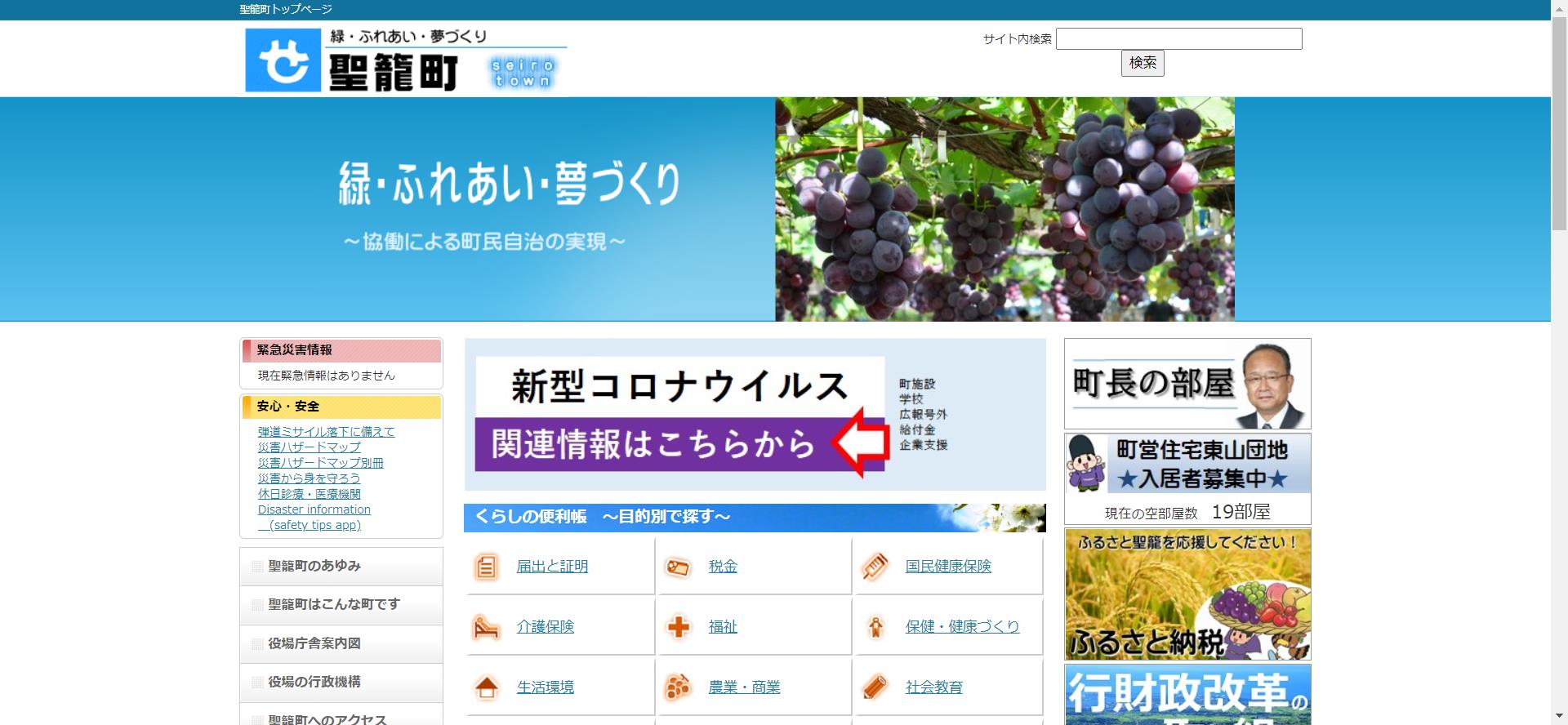
Task: Click the scrollbar down arrow
Action: [1559, 717]
